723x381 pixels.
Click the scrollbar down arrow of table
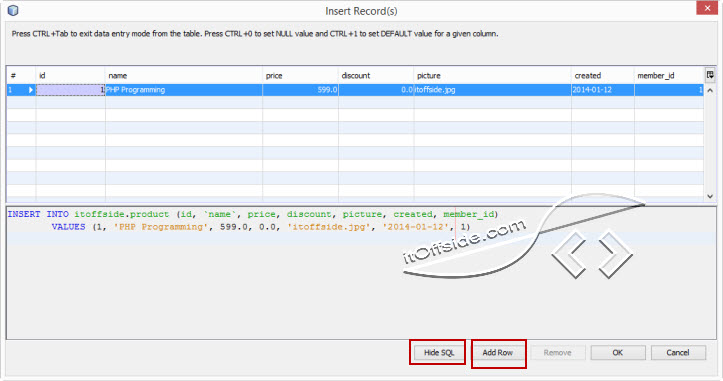710,196
